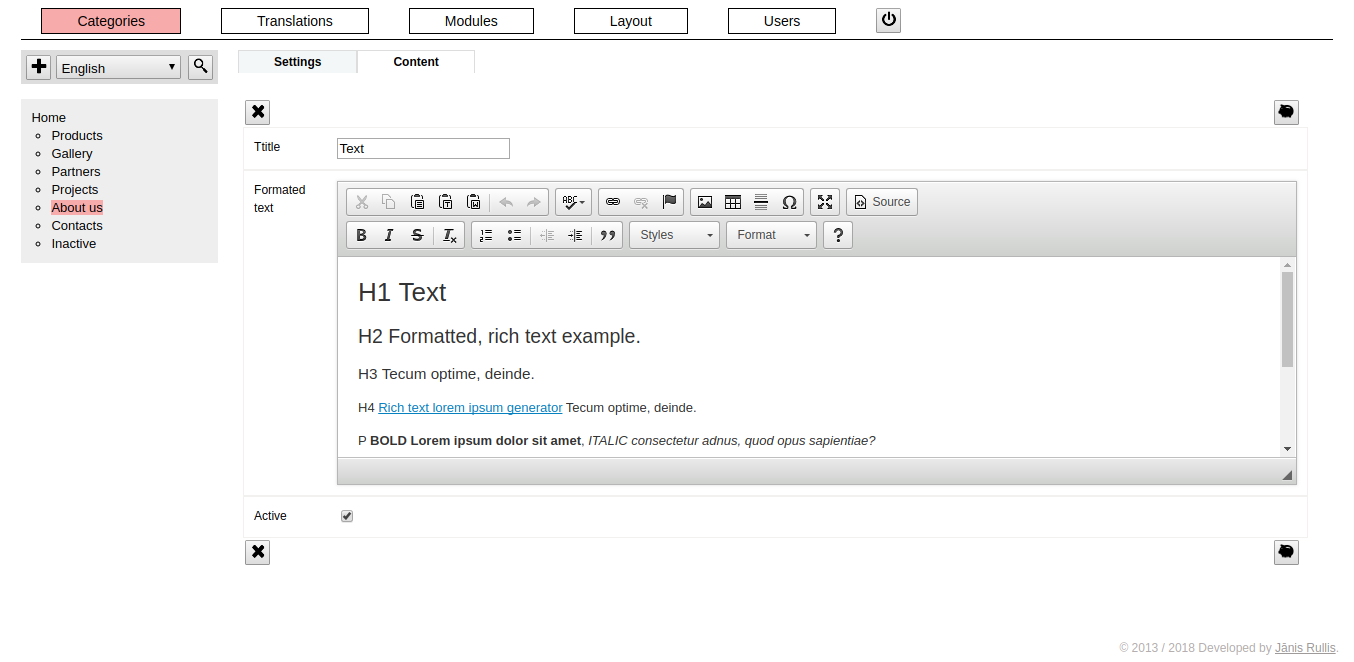This screenshot has height=662, width=1354.
Task: Insert an image into the text
Action: [x=705, y=202]
